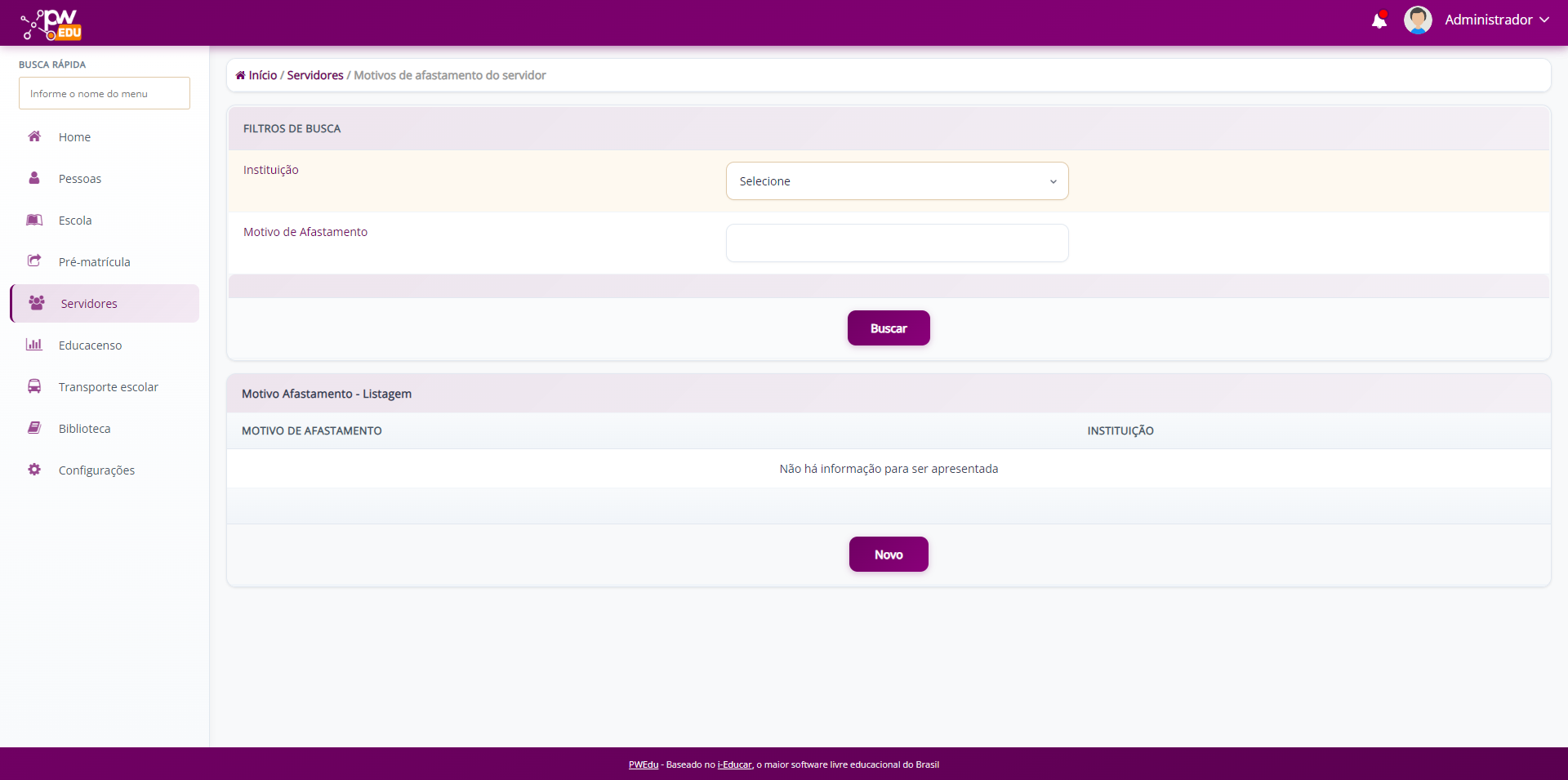Go to Início in breadcrumb

(x=262, y=75)
